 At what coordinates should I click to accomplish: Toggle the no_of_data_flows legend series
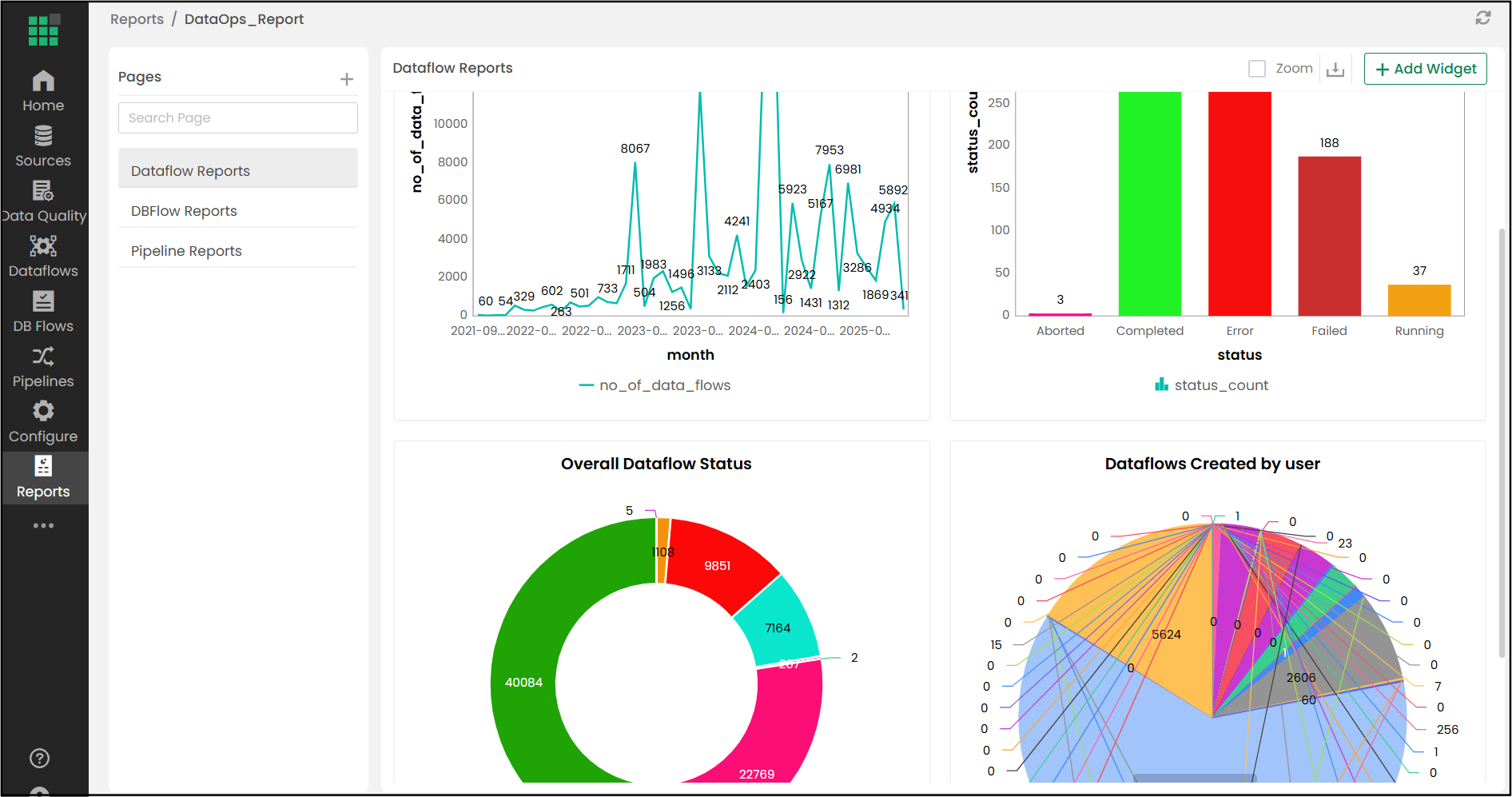tap(655, 385)
